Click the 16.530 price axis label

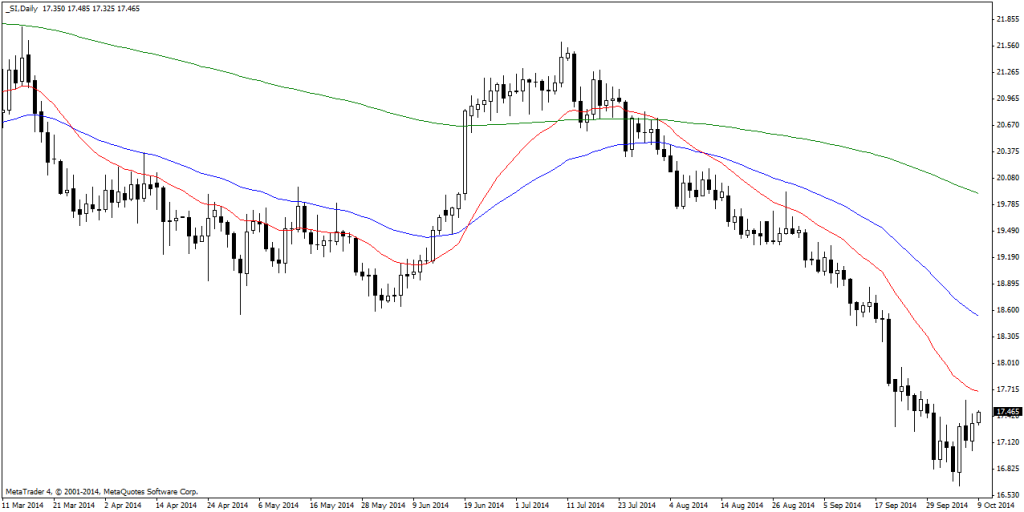[x=1008, y=493]
